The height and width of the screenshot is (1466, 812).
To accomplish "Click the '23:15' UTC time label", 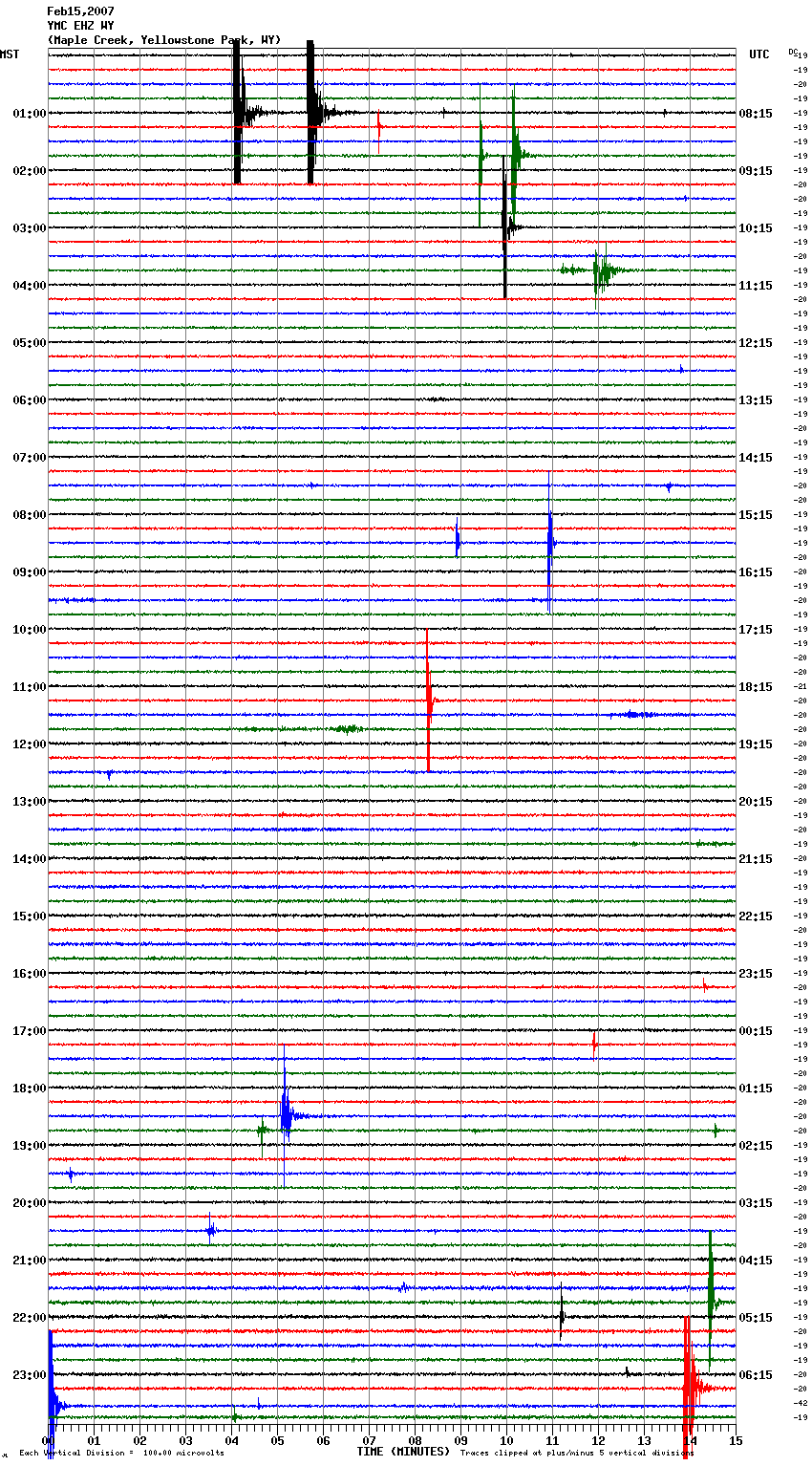I will [756, 974].
